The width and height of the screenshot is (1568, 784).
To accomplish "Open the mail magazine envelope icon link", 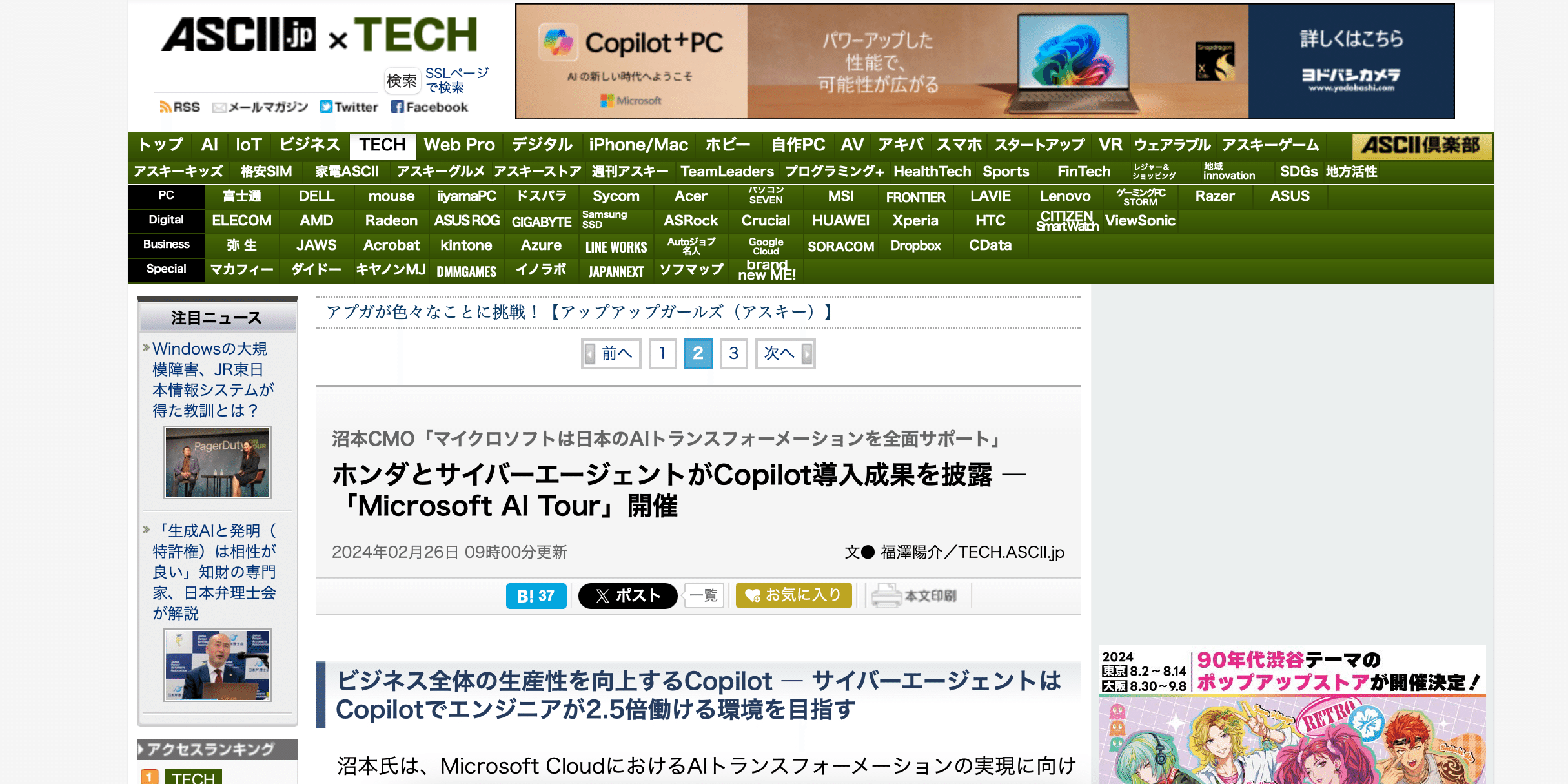I will click(x=219, y=107).
